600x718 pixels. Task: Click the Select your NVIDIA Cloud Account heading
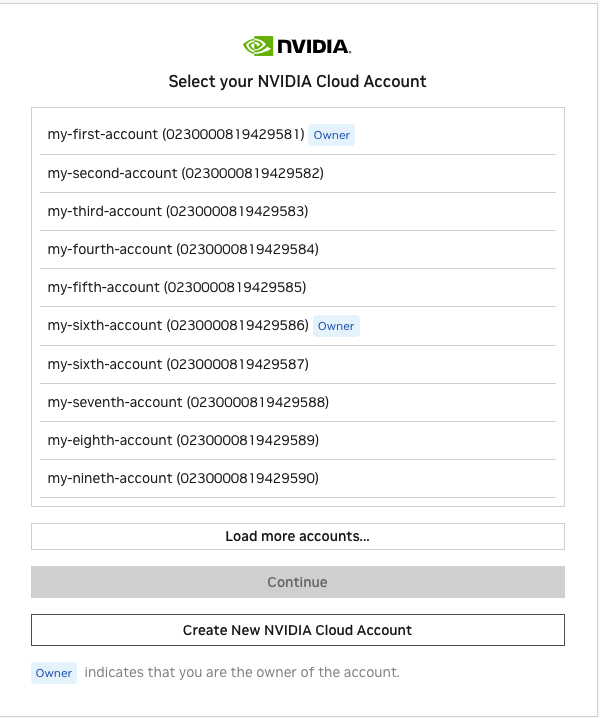pos(297,81)
